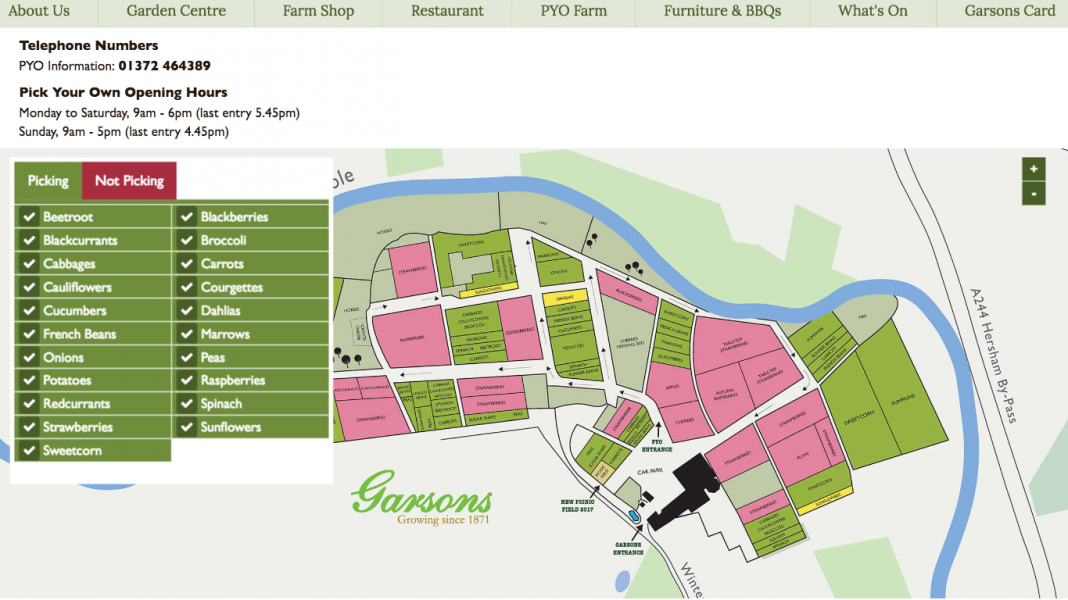Viewport: 1068px width, 600px height.
Task: Toggle the Blackberries checkbox
Action: click(x=187, y=217)
